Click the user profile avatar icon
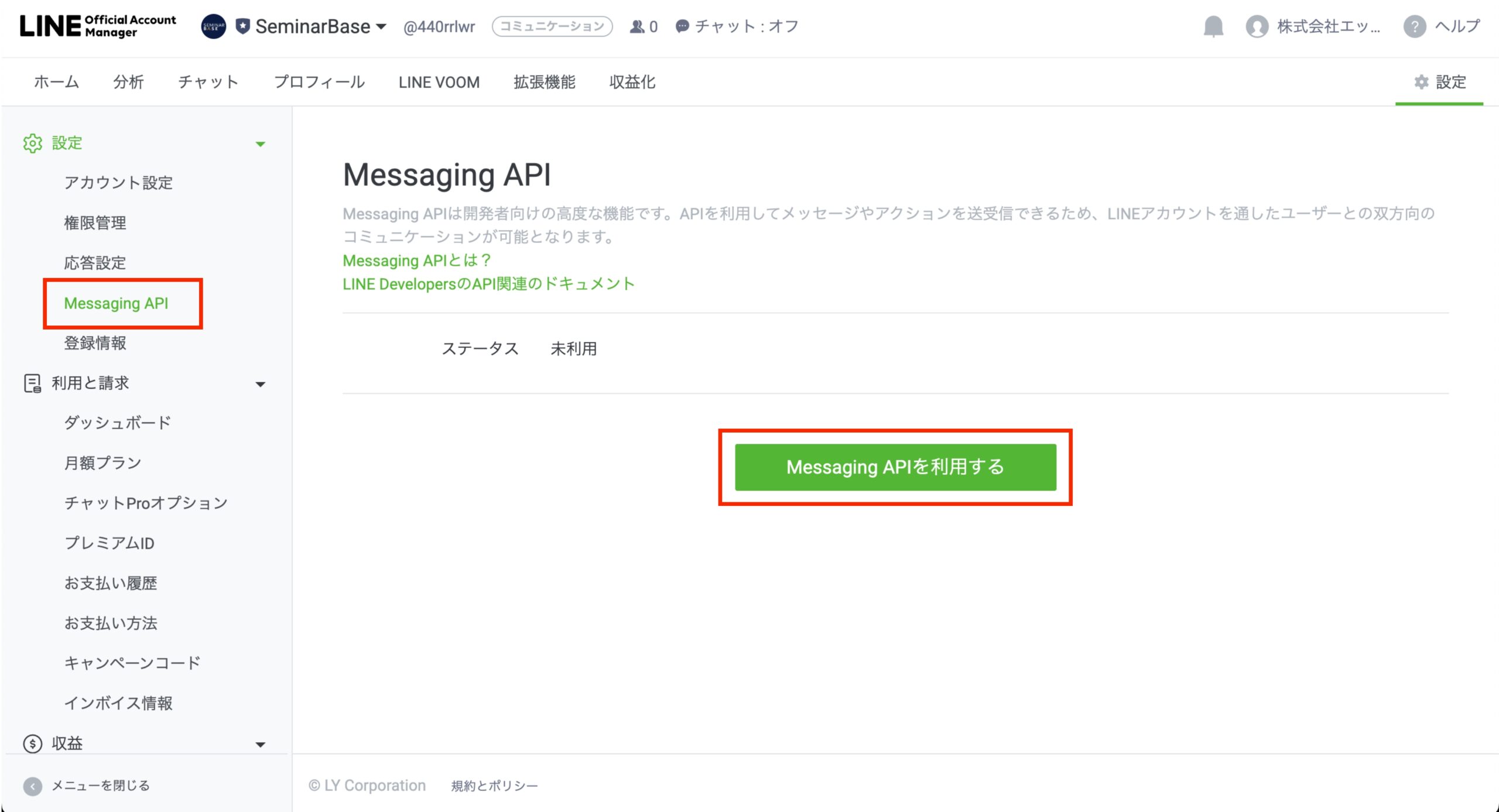Viewport: 1499px width, 812px height. pos(1257,26)
